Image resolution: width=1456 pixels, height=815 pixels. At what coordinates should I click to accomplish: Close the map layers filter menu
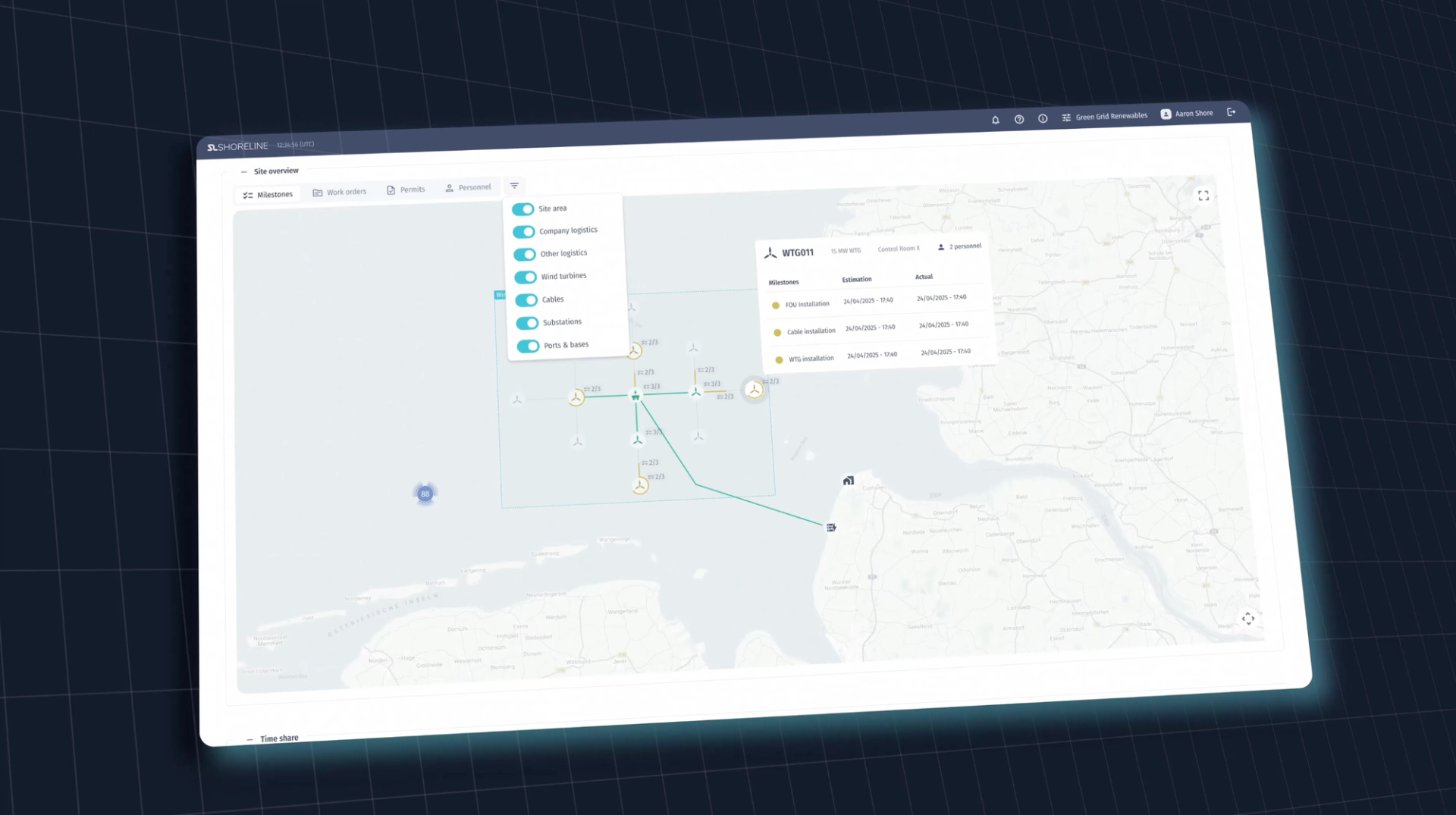click(x=514, y=186)
